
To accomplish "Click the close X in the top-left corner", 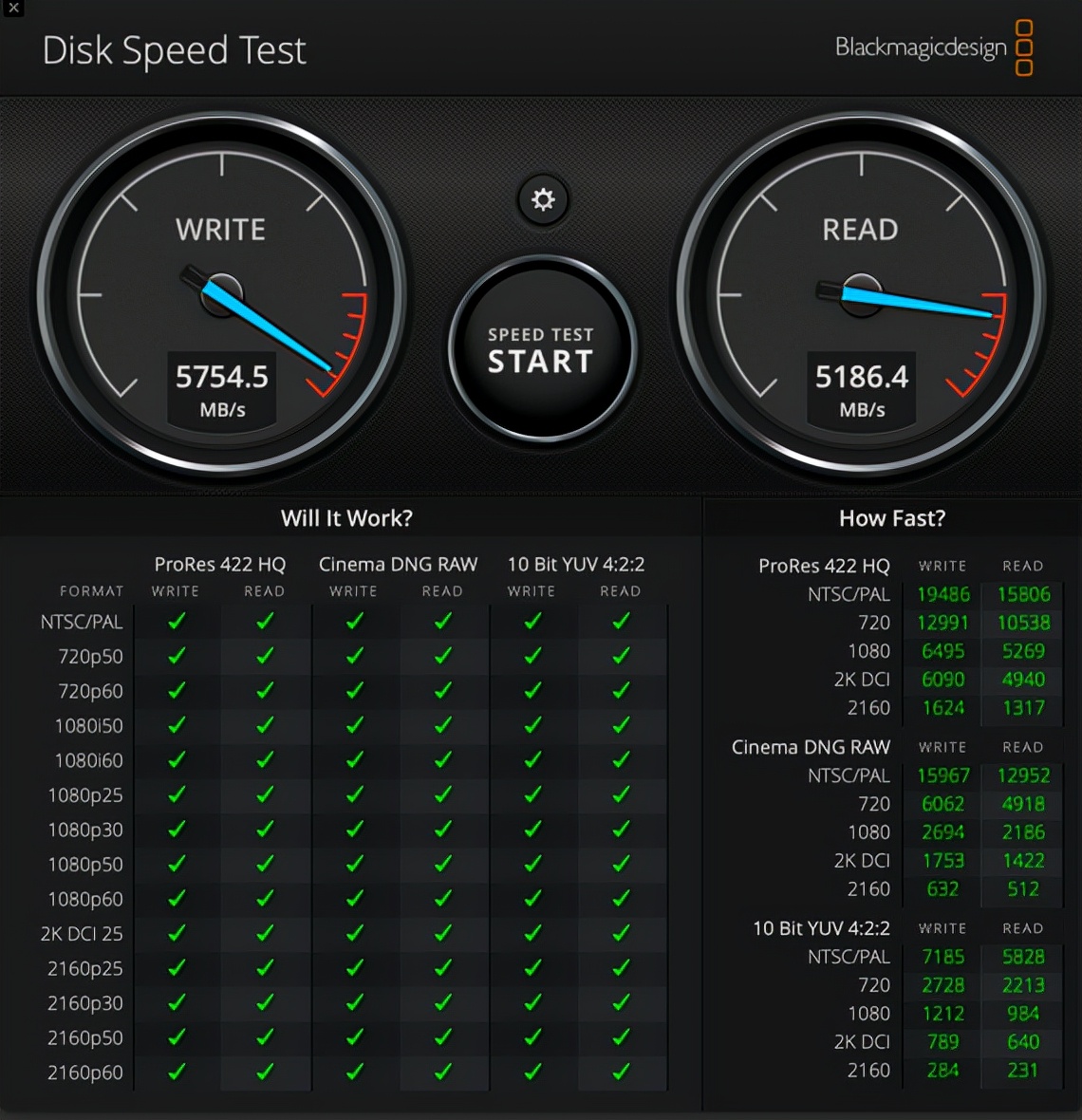I will (11, 8).
